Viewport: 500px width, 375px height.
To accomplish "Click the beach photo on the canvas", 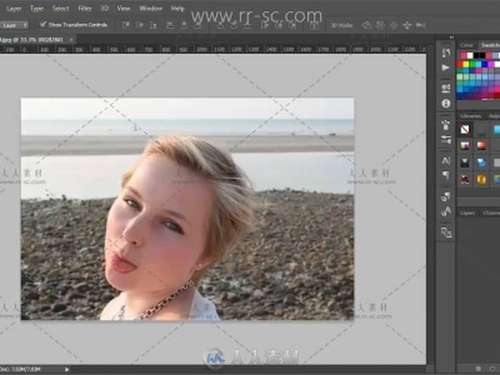I will point(187,209).
